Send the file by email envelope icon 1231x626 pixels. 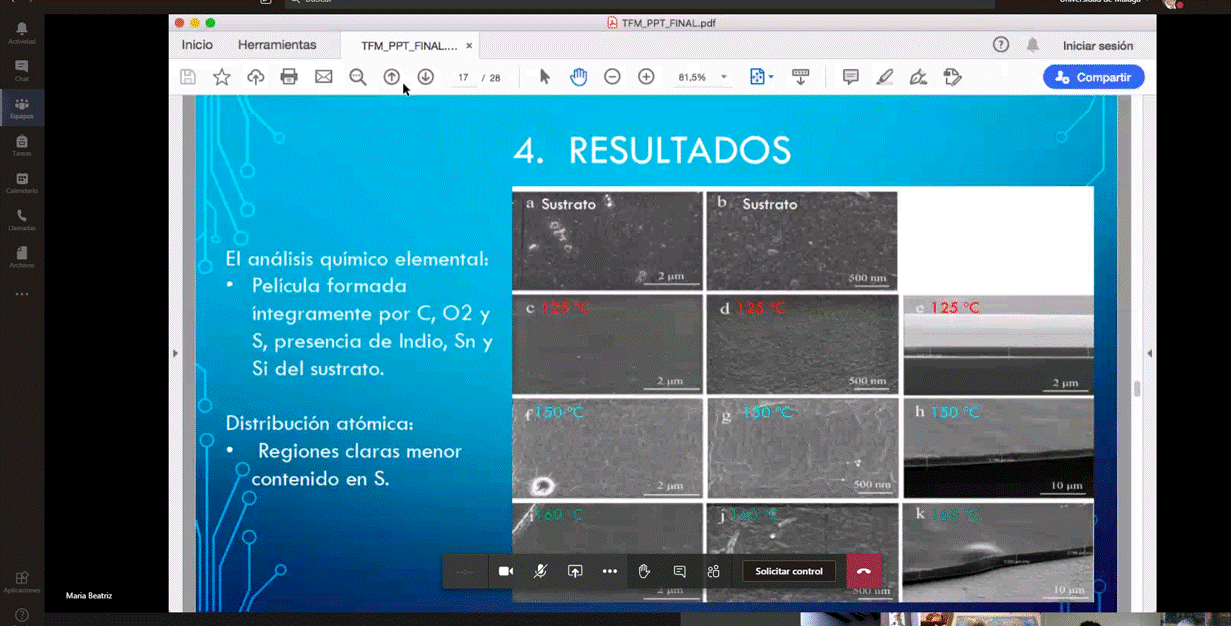point(323,77)
